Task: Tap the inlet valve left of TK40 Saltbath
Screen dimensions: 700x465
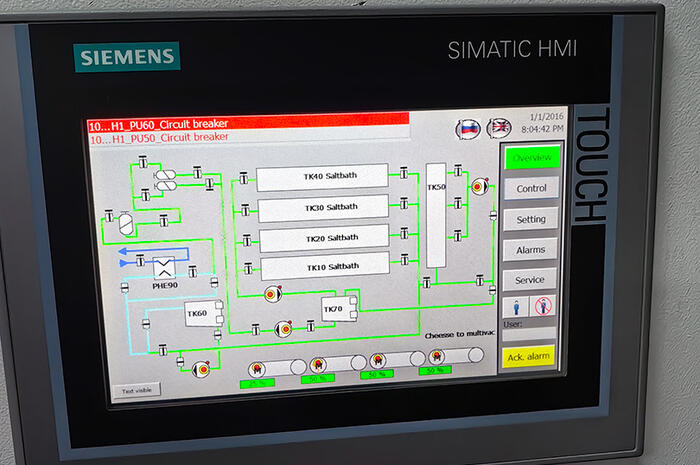Action: (243, 179)
